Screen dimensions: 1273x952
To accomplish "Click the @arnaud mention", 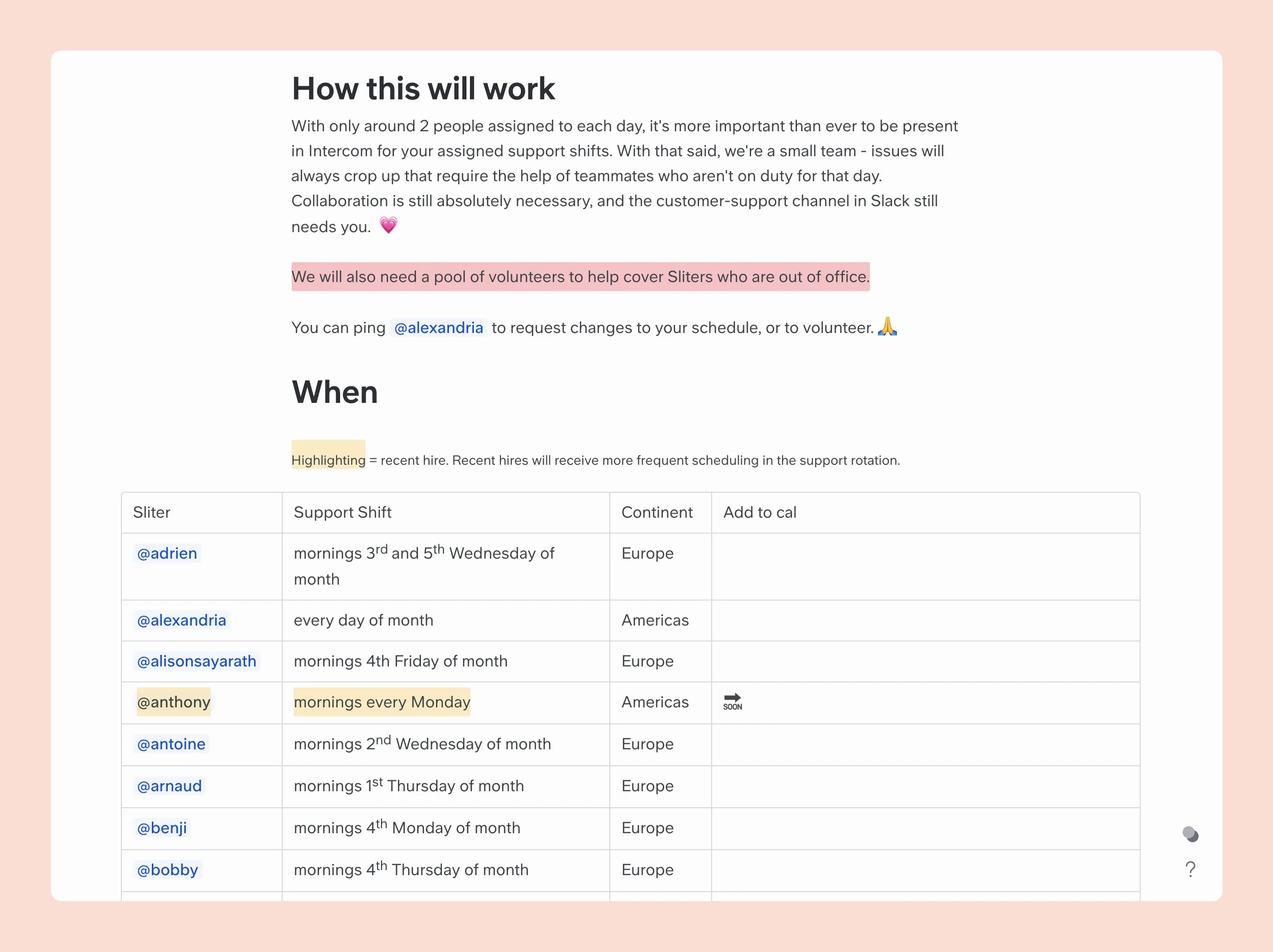I will coord(169,786).
